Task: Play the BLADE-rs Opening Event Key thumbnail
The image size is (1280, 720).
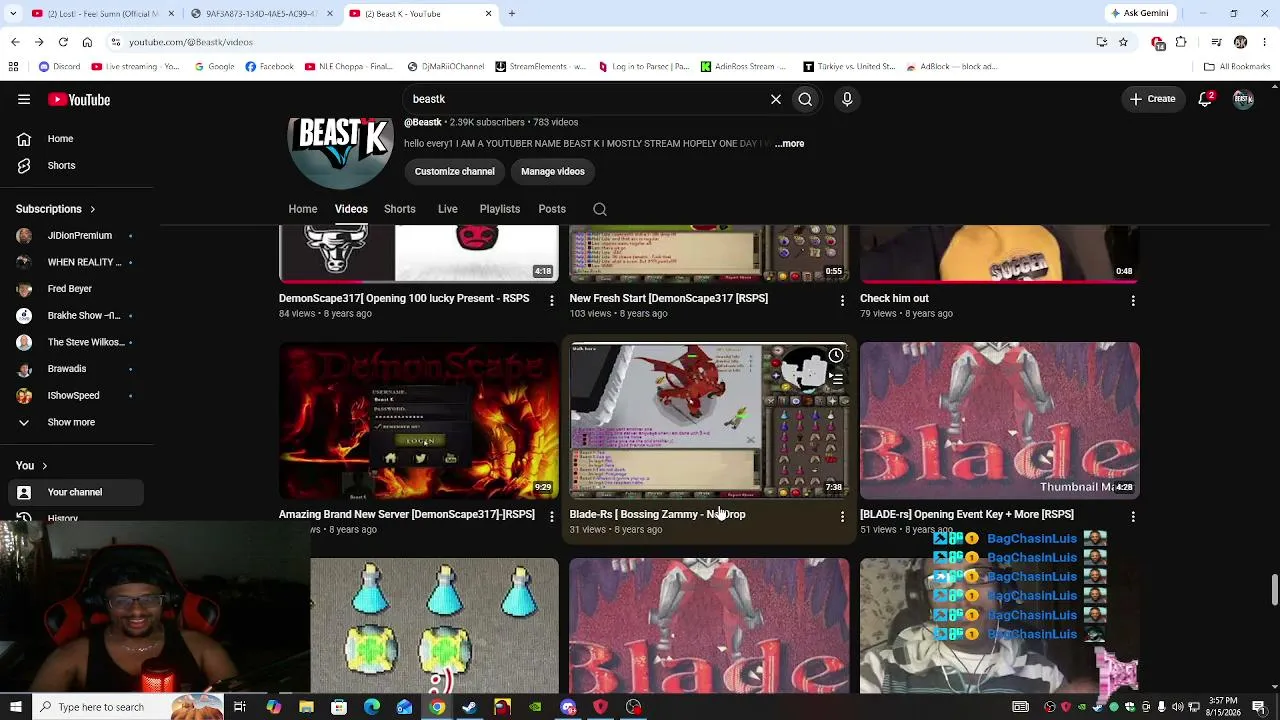Action: coord(1000,420)
